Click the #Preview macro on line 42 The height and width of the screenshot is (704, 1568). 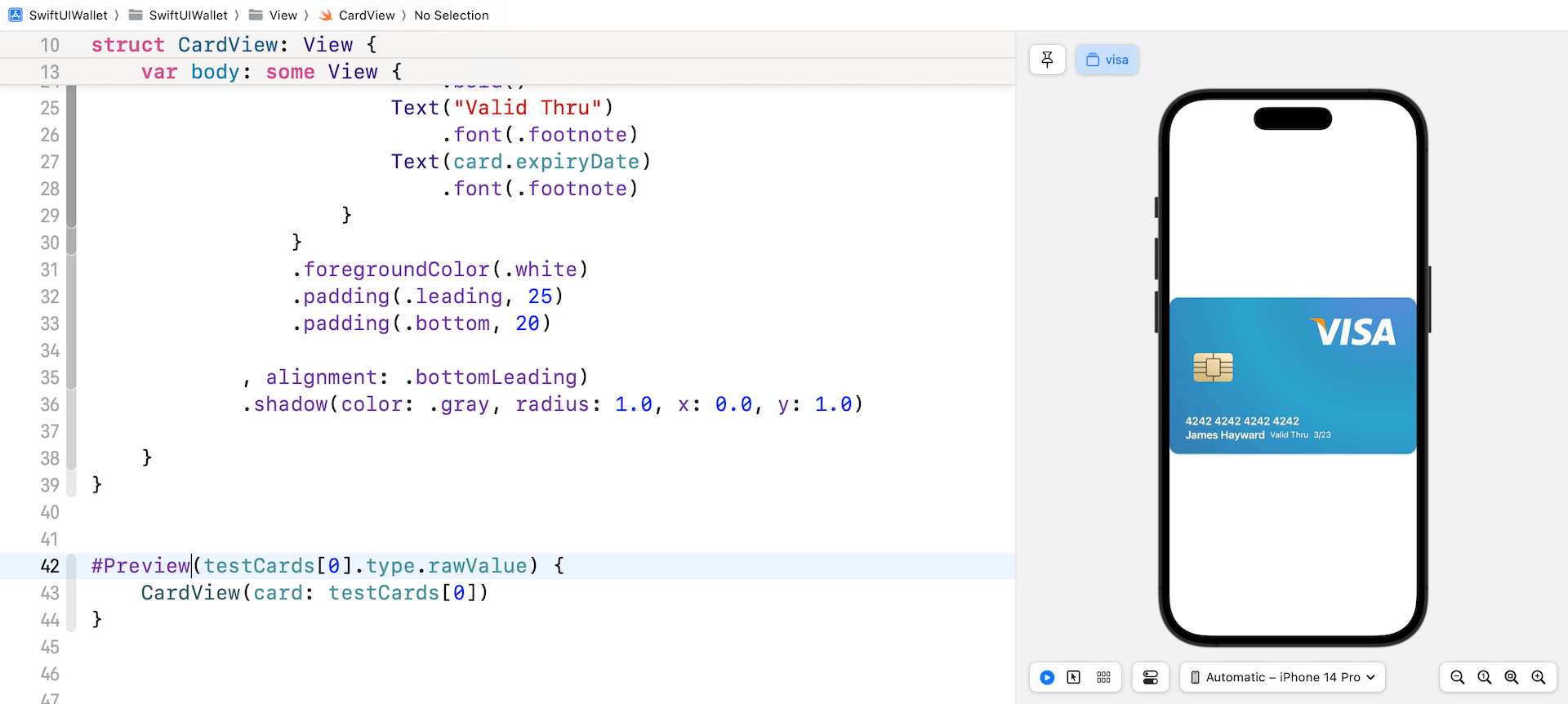pyautogui.click(x=140, y=566)
